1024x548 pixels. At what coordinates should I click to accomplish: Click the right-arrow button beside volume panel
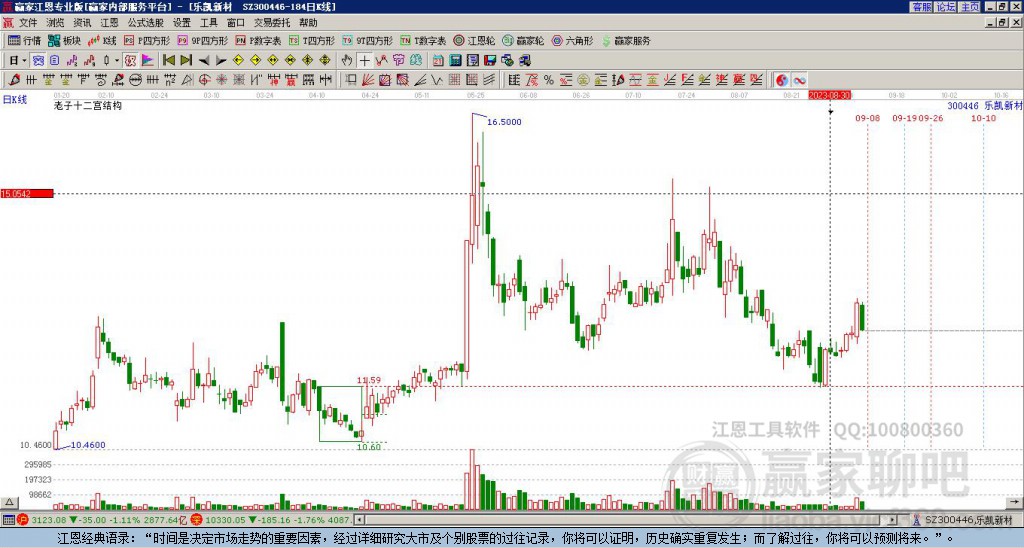1014,502
